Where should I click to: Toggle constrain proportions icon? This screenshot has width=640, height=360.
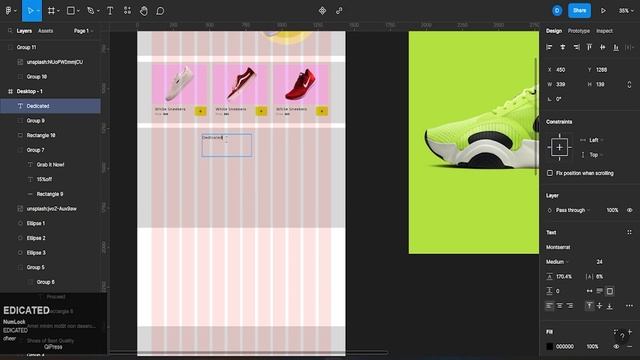click(x=629, y=84)
